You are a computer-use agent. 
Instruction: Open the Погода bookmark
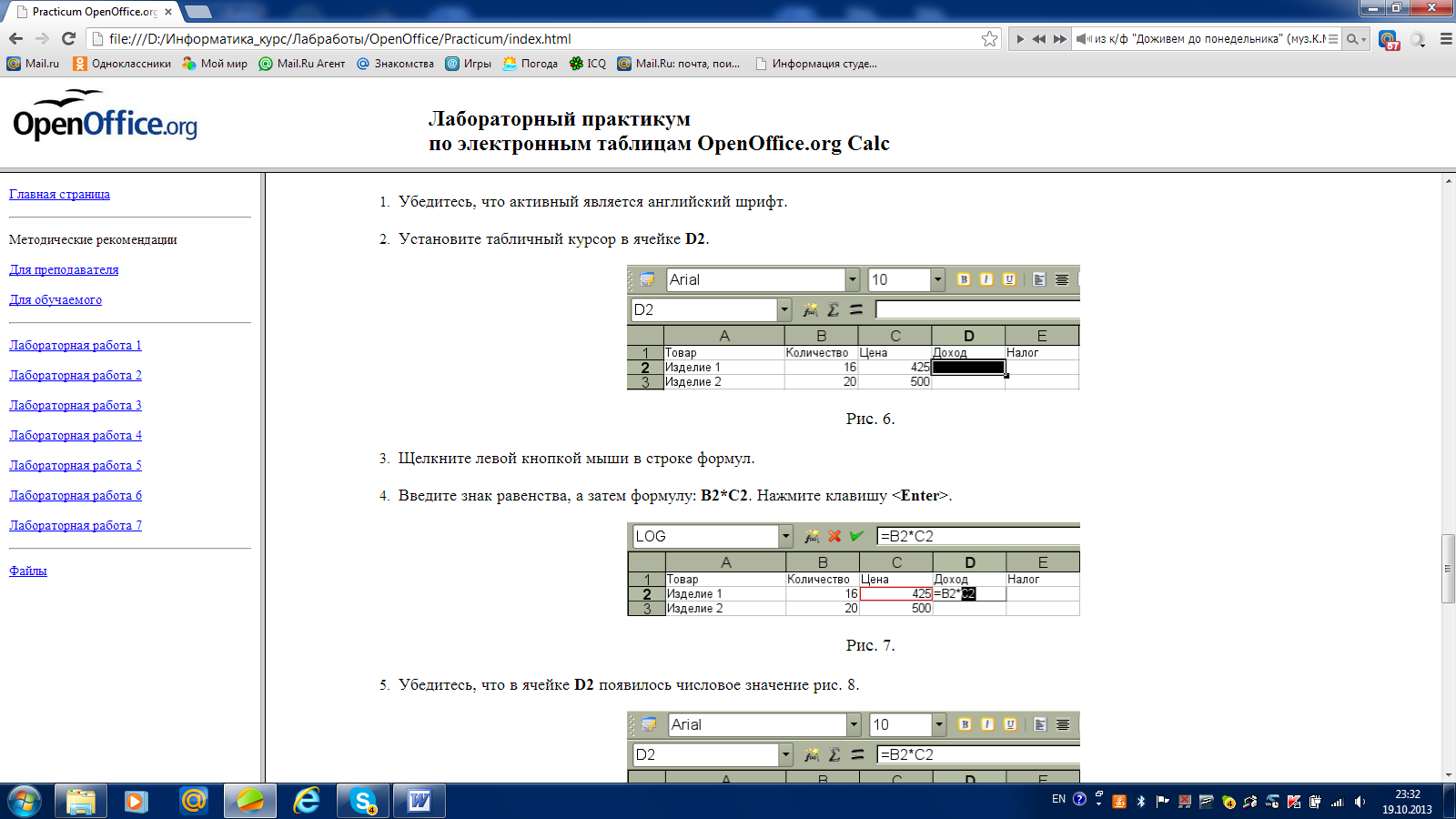click(530, 64)
